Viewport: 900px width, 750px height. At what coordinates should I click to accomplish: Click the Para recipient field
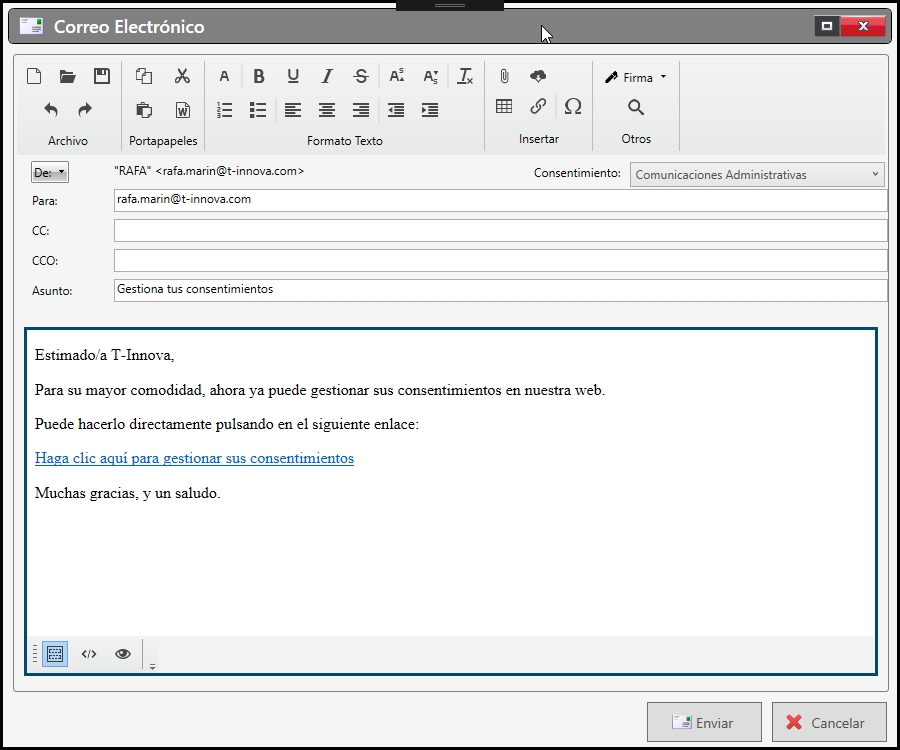[501, 200]
